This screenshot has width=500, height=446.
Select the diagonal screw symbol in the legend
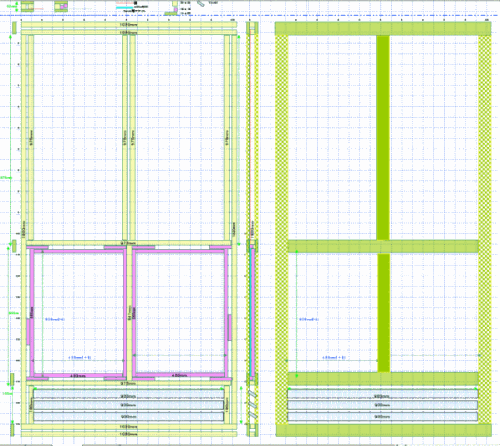(x=200, y=3)
